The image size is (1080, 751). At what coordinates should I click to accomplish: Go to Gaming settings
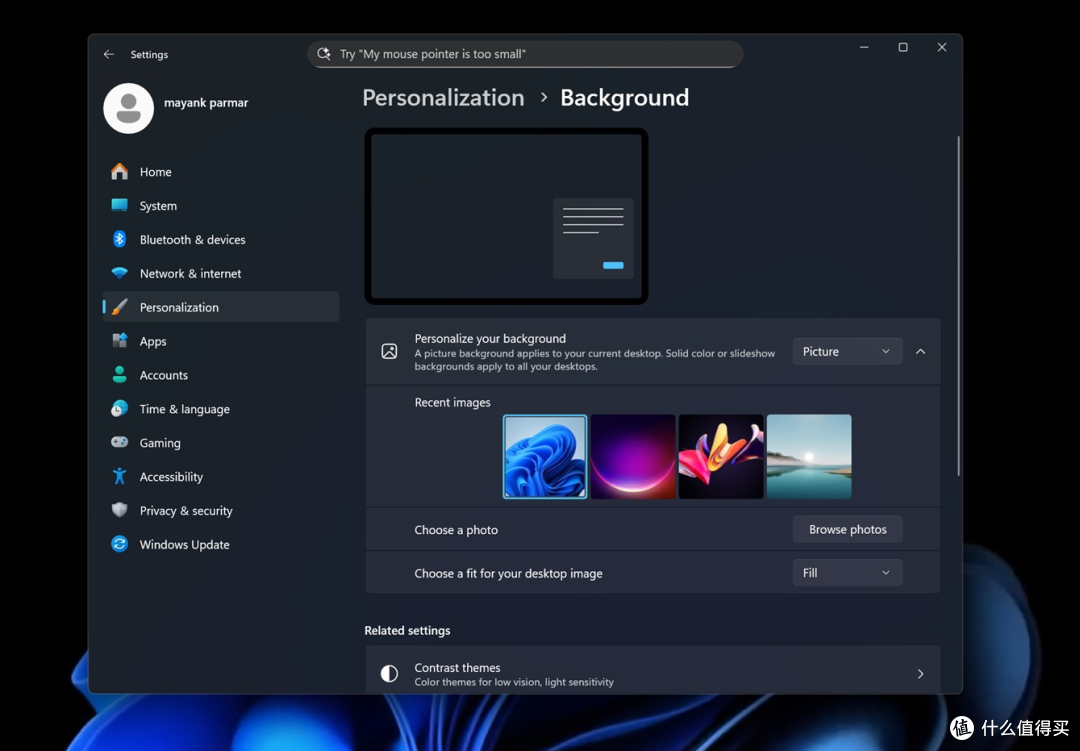[x=220, y=442]
